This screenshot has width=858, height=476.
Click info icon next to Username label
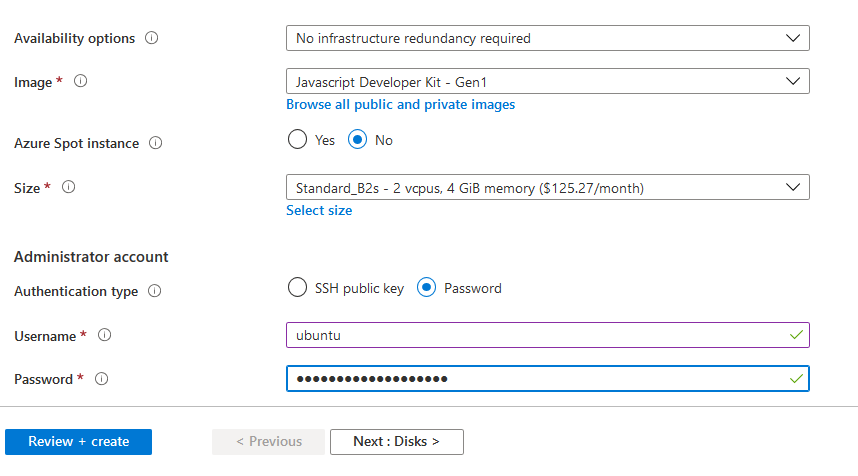pyautogui.click(x=105, y=335)
